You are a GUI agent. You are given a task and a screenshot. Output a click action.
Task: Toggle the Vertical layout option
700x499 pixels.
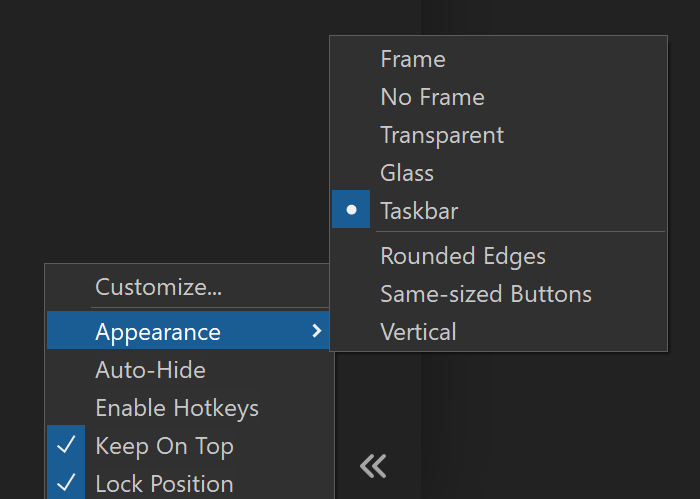[418, 332]
